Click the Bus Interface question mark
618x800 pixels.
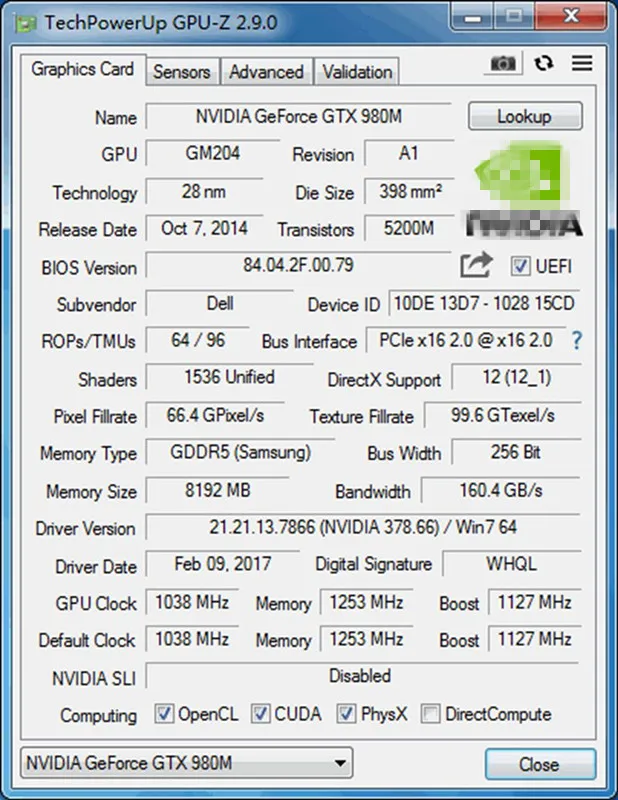coord(576,340)
